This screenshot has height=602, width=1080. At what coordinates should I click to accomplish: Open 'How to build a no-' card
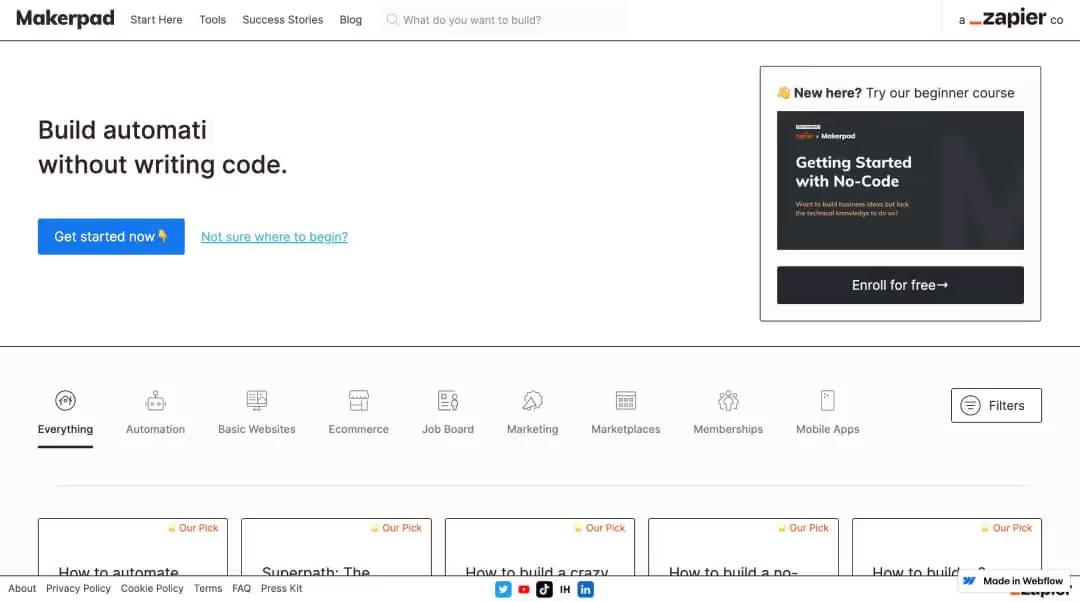click(x=743, y=548)
